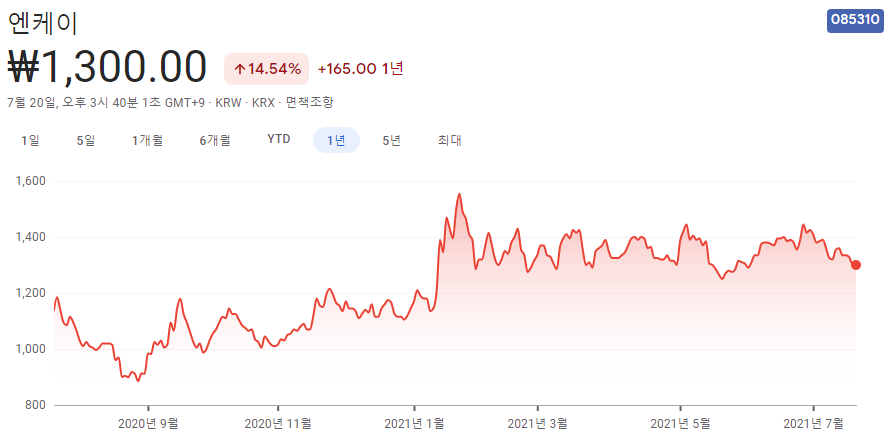The height and width of the screenshot is (444, 893).
Task: Click the red endpoint dot on chart
Action: click(855, 265)
